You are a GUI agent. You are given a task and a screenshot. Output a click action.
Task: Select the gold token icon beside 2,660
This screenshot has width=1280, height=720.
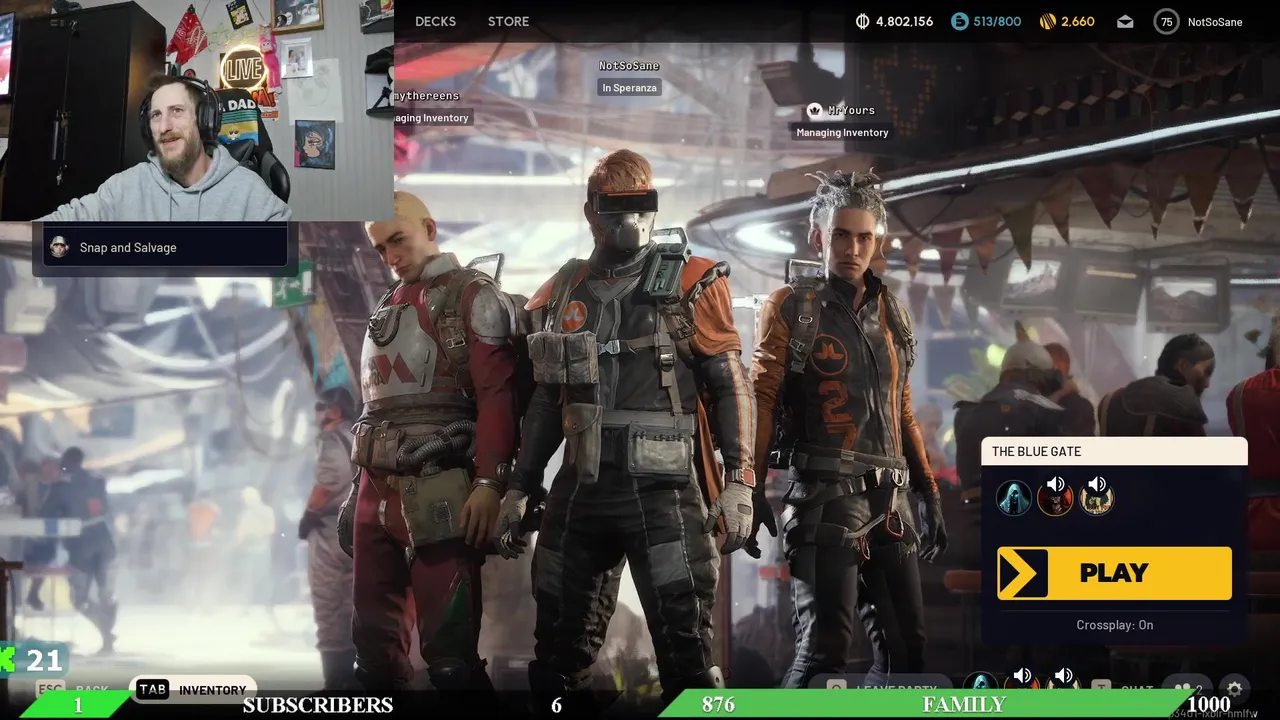1048,21
